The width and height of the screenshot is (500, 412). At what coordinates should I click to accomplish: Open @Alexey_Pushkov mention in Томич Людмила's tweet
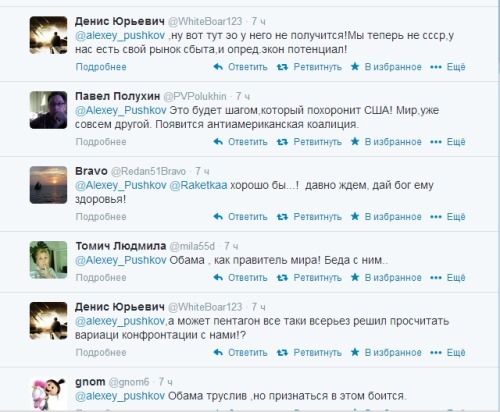tap(121, 260)
